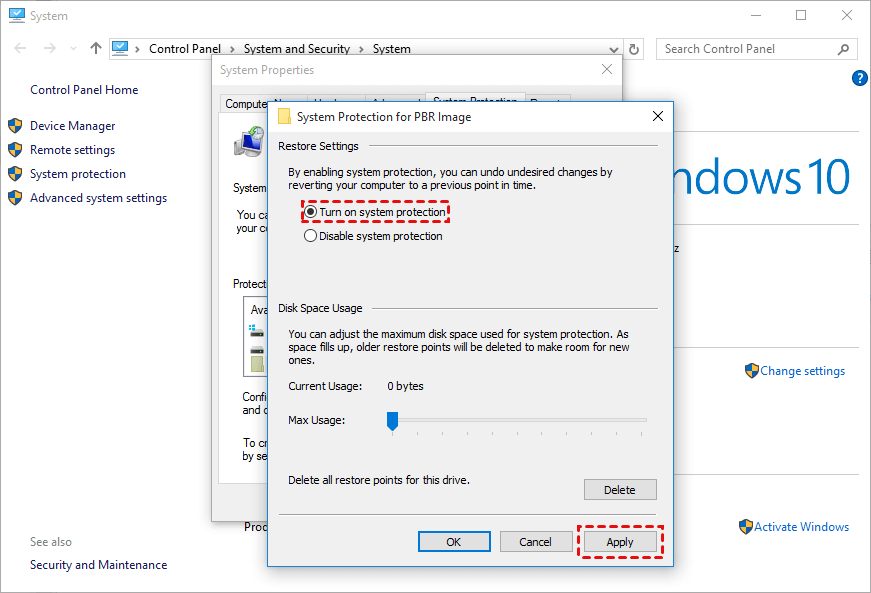The height and width of the screenshot is (593, 871).
Task: Click the Device Manager shield icon
Action: click(x=15, y=126)
